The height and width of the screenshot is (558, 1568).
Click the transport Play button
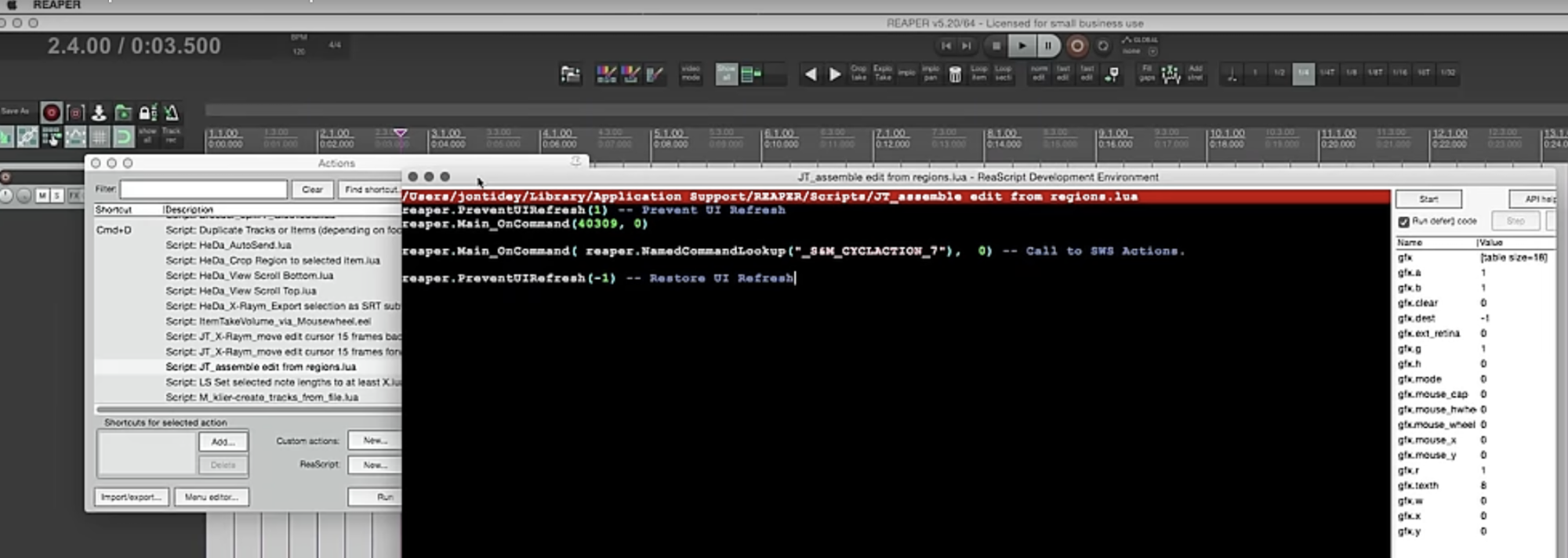(x=1022, y=45)
